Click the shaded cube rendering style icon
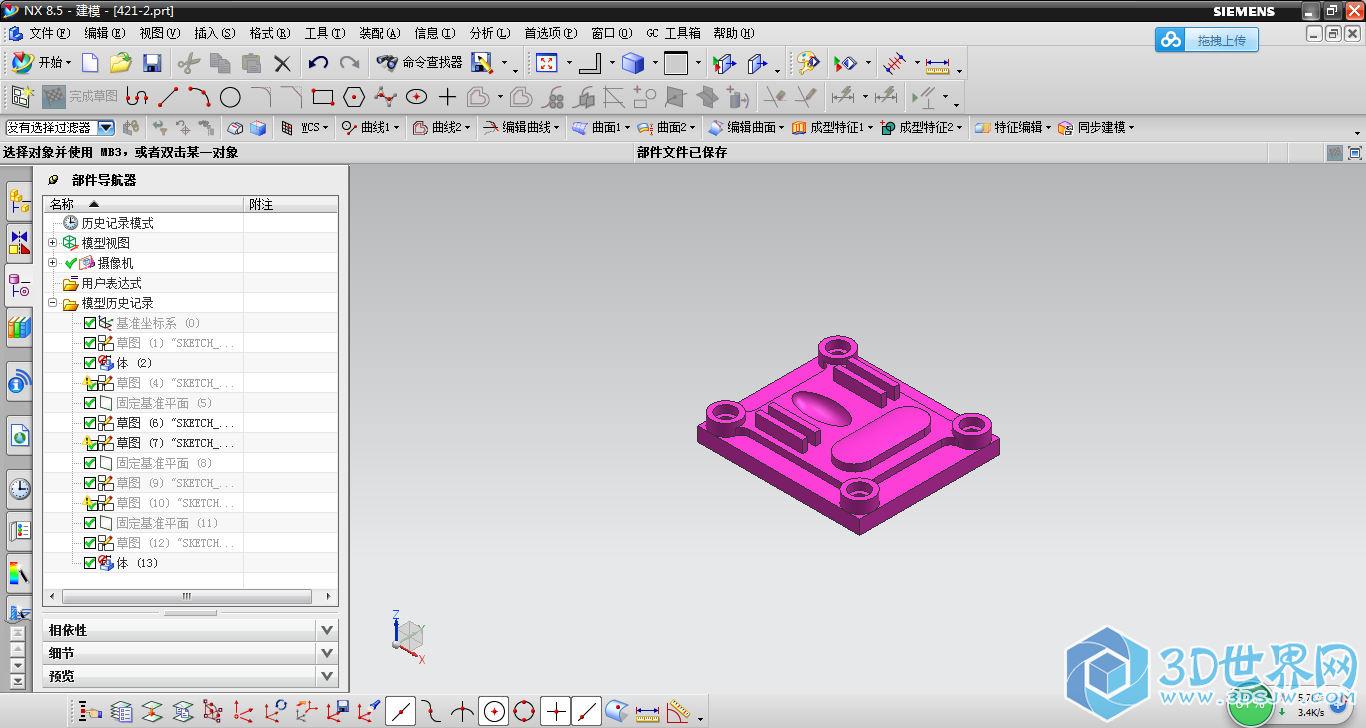 coord(632,63)
